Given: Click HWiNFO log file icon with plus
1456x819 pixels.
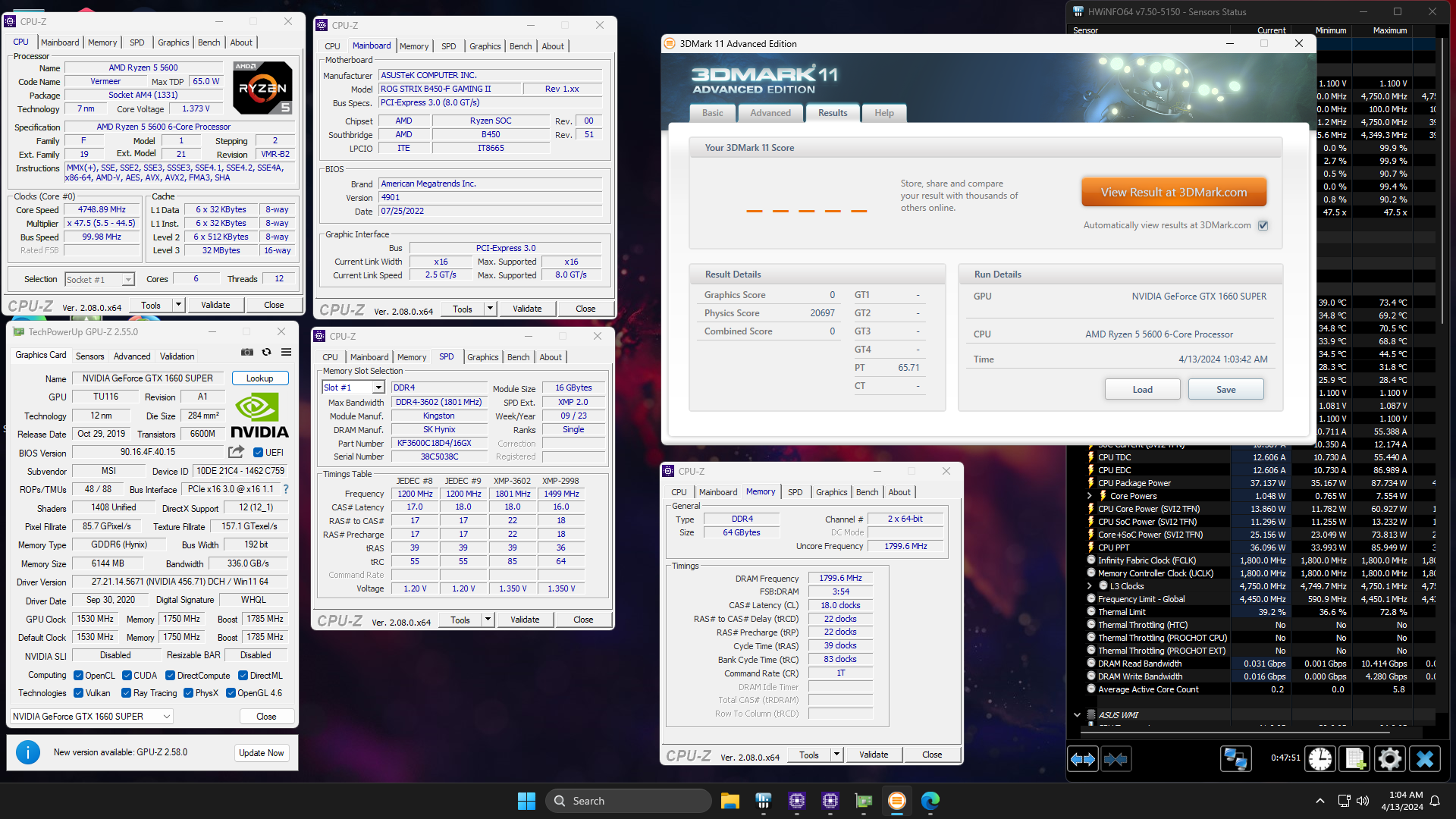Looking at the screenshot, I should pos(1355,758).
